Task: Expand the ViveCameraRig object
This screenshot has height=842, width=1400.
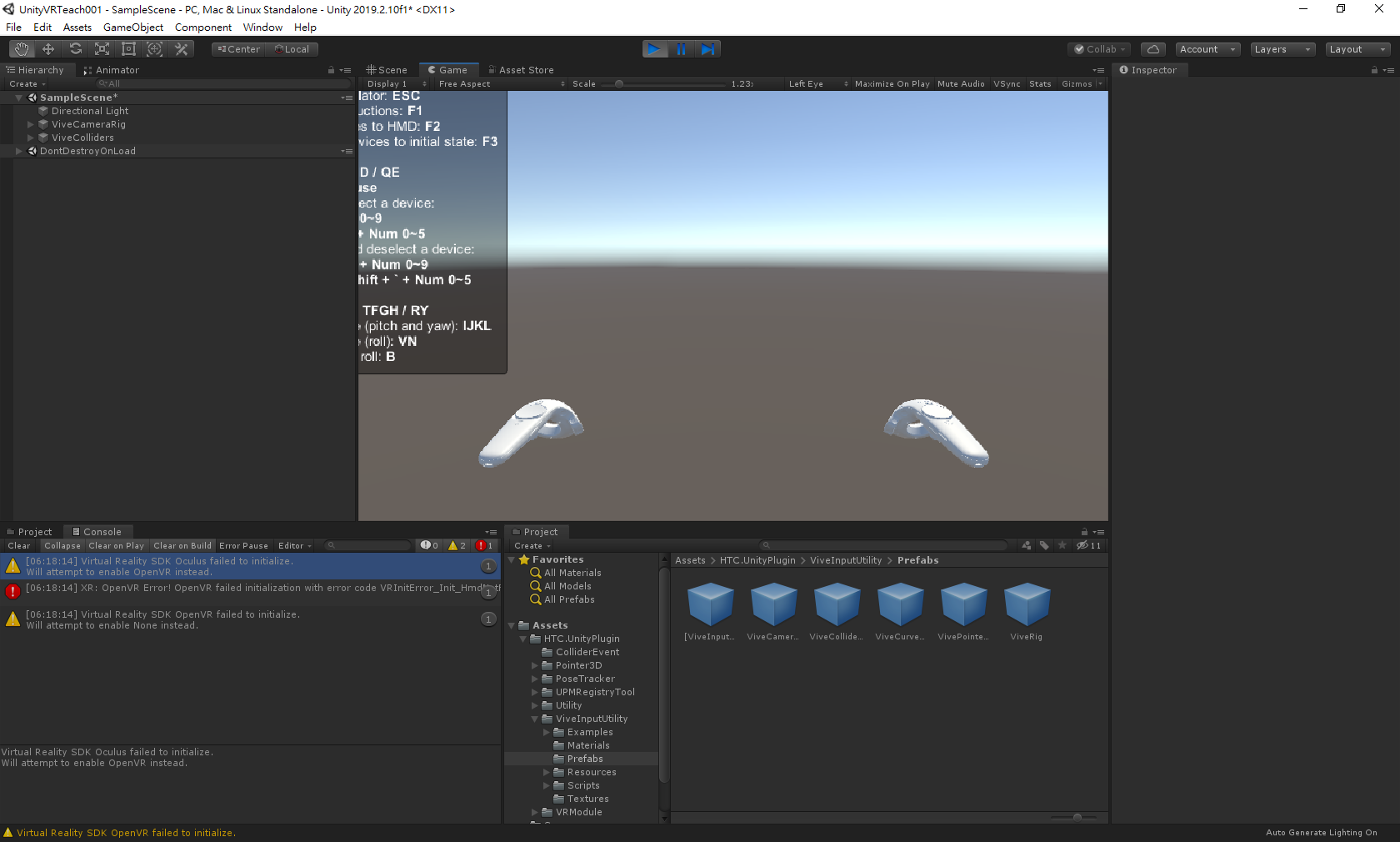Action: [31, 124]
